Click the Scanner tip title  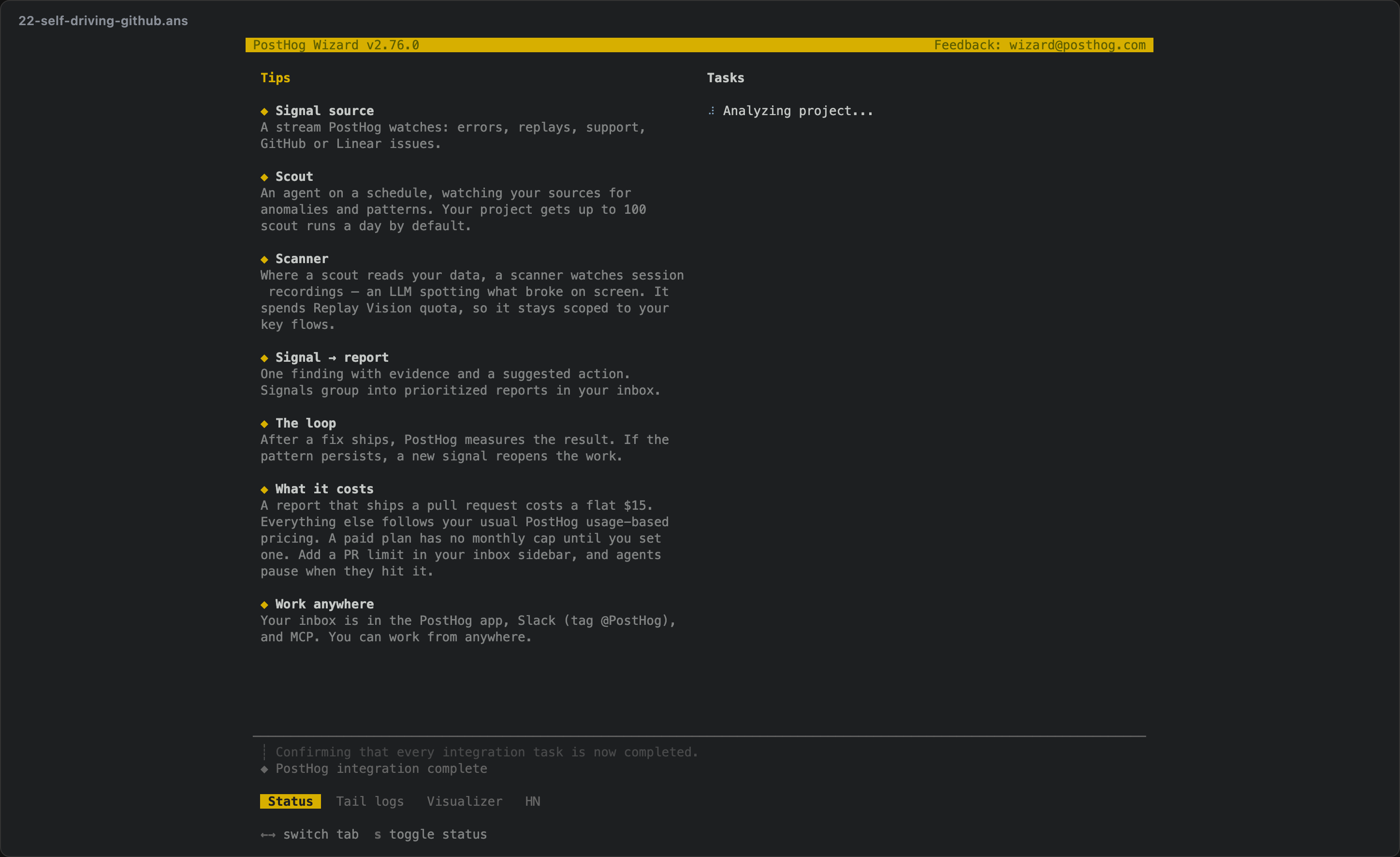(302, 259)
